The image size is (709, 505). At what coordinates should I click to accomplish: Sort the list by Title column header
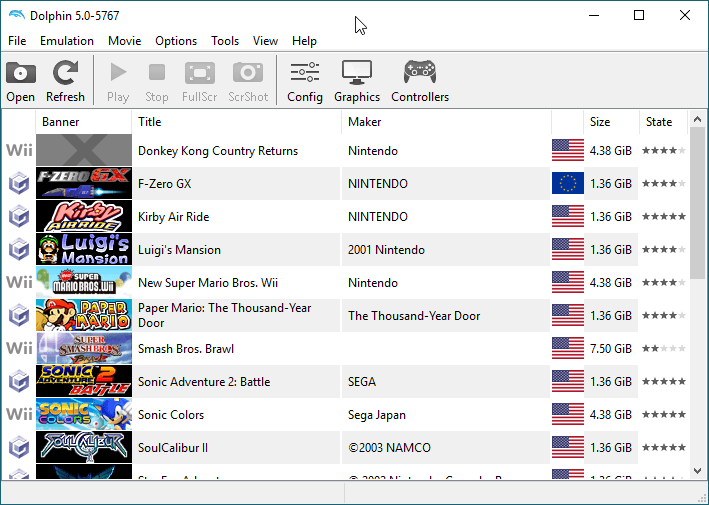pyautogui.click(x=236, y=122)
